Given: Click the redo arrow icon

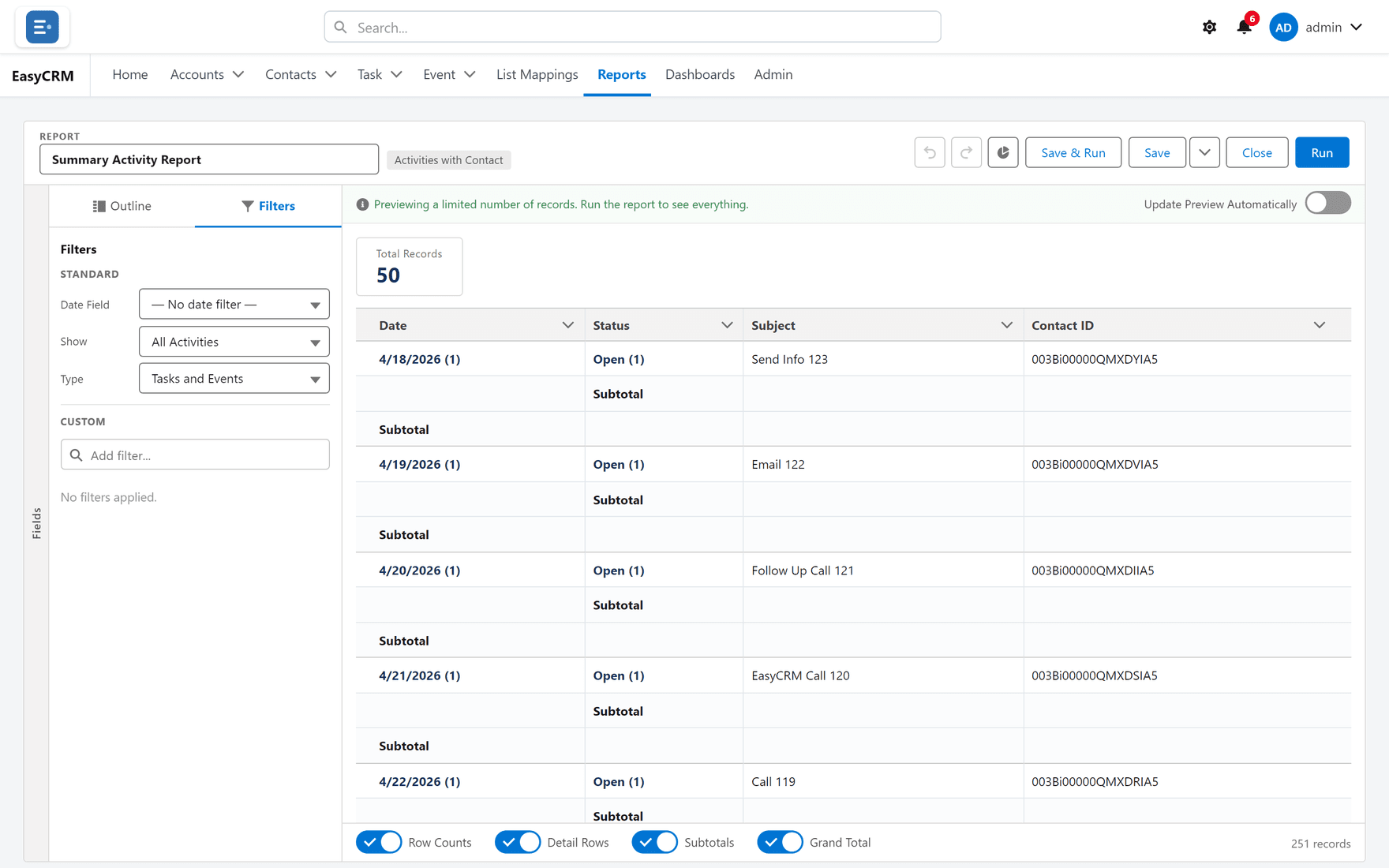Looking at the screenshot, I should click(x=966, y=152).
